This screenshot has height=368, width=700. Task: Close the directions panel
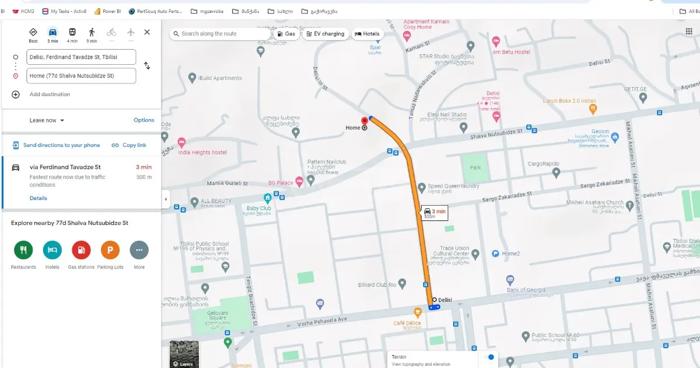click(x=147, y=32)
